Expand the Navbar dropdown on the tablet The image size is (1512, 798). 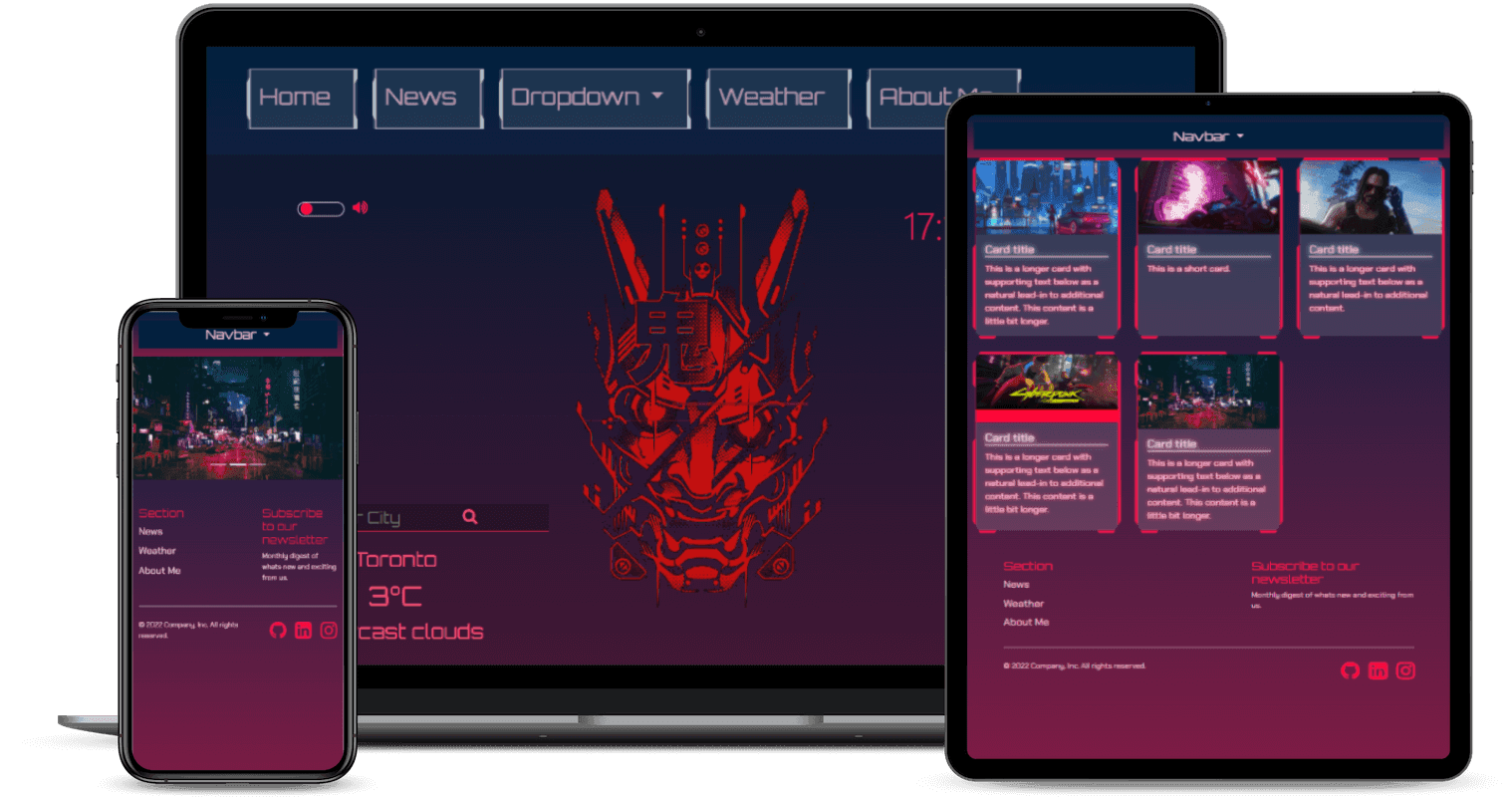point(1208,136)
